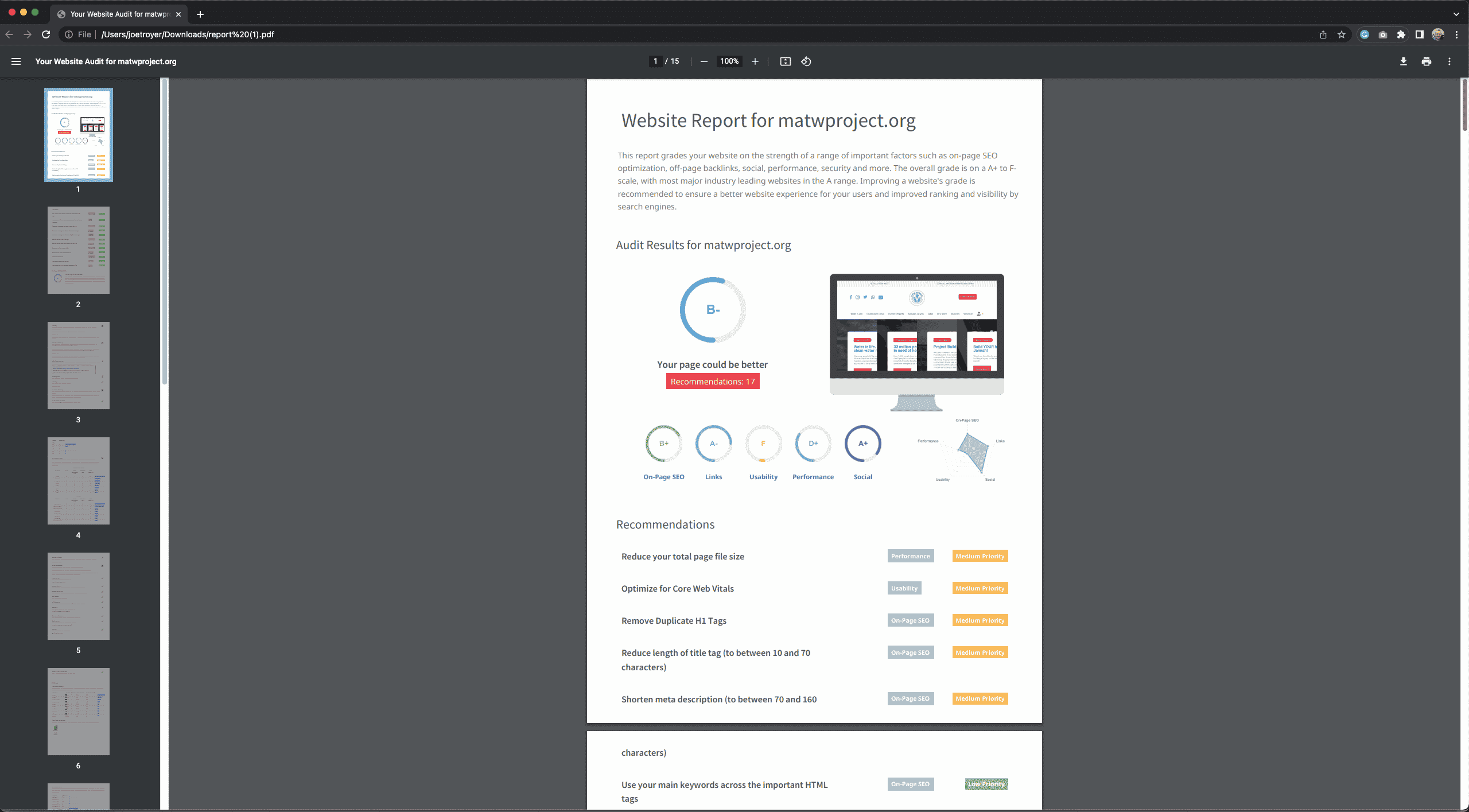Click 'Your page could be better' text
This screenshot has width=1469, height=812.
click(x=713, y=364)
